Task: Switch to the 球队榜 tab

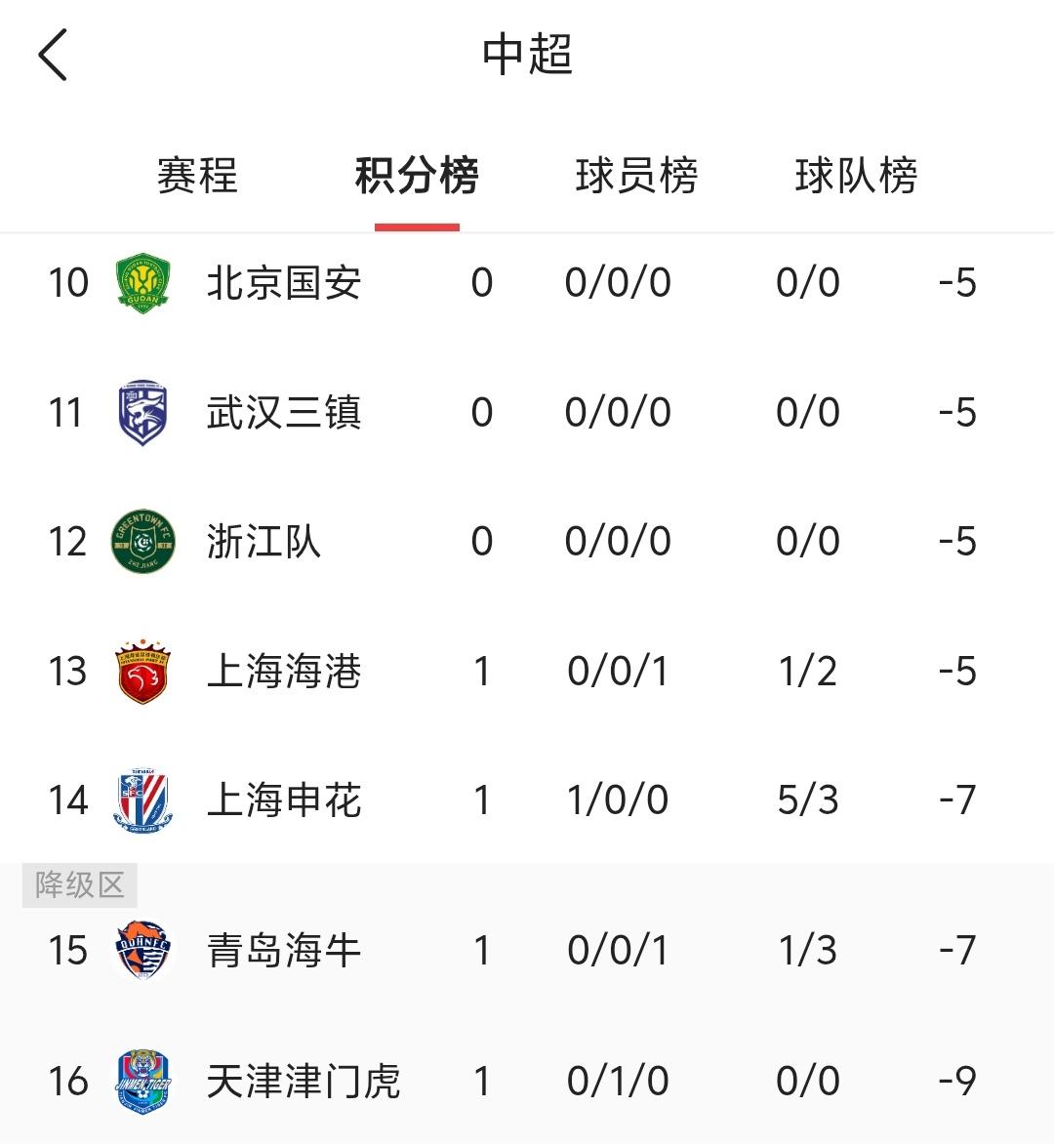Action: point(857,176)
